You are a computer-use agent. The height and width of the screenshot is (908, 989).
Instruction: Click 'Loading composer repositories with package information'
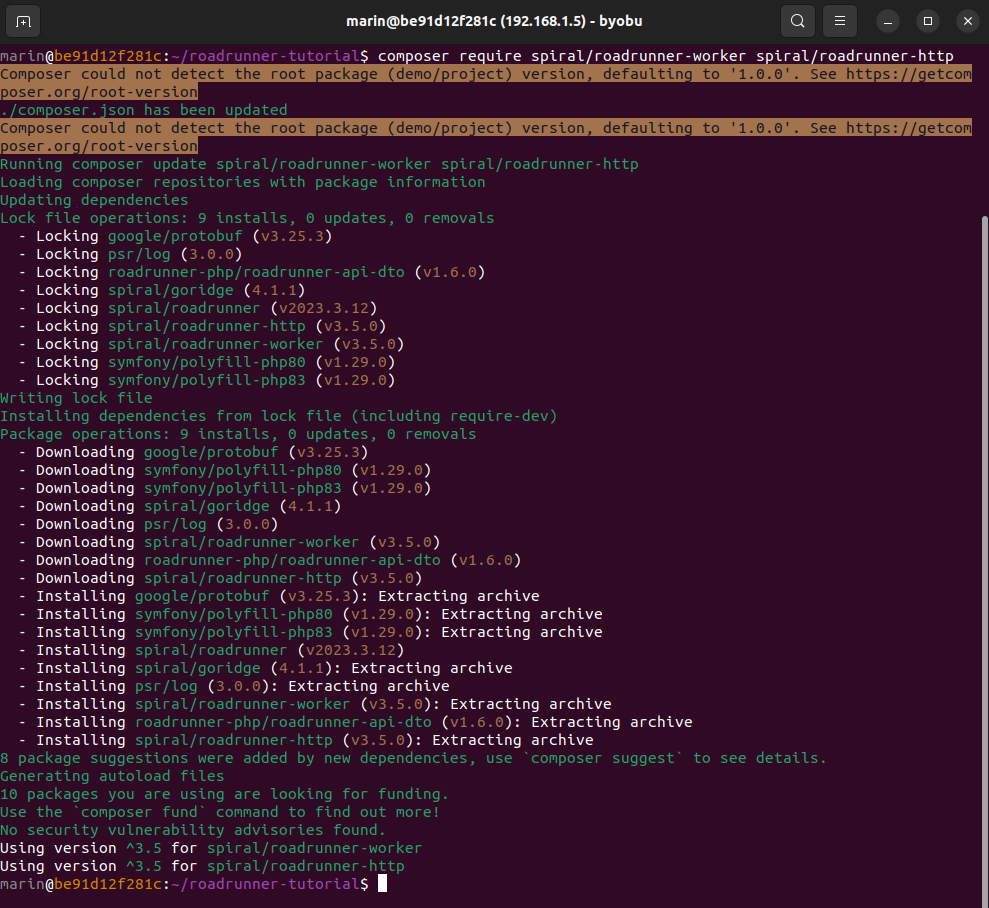click(243, 182)
